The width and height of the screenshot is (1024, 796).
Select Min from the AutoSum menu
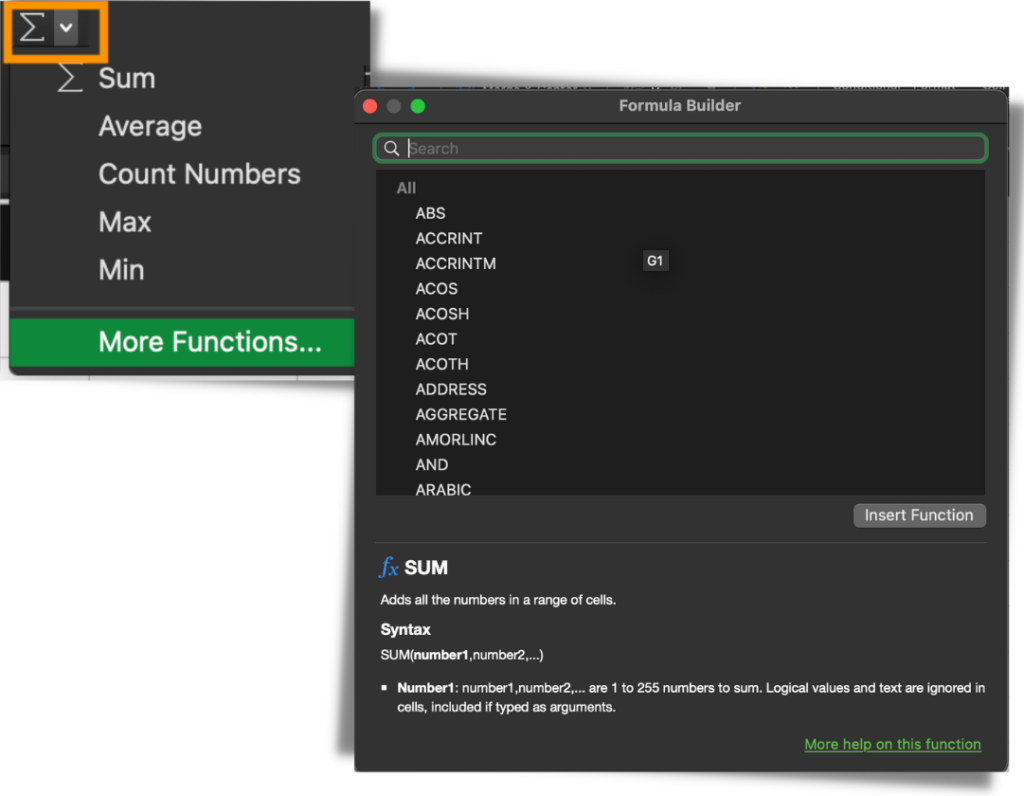[x=121, y=270]
